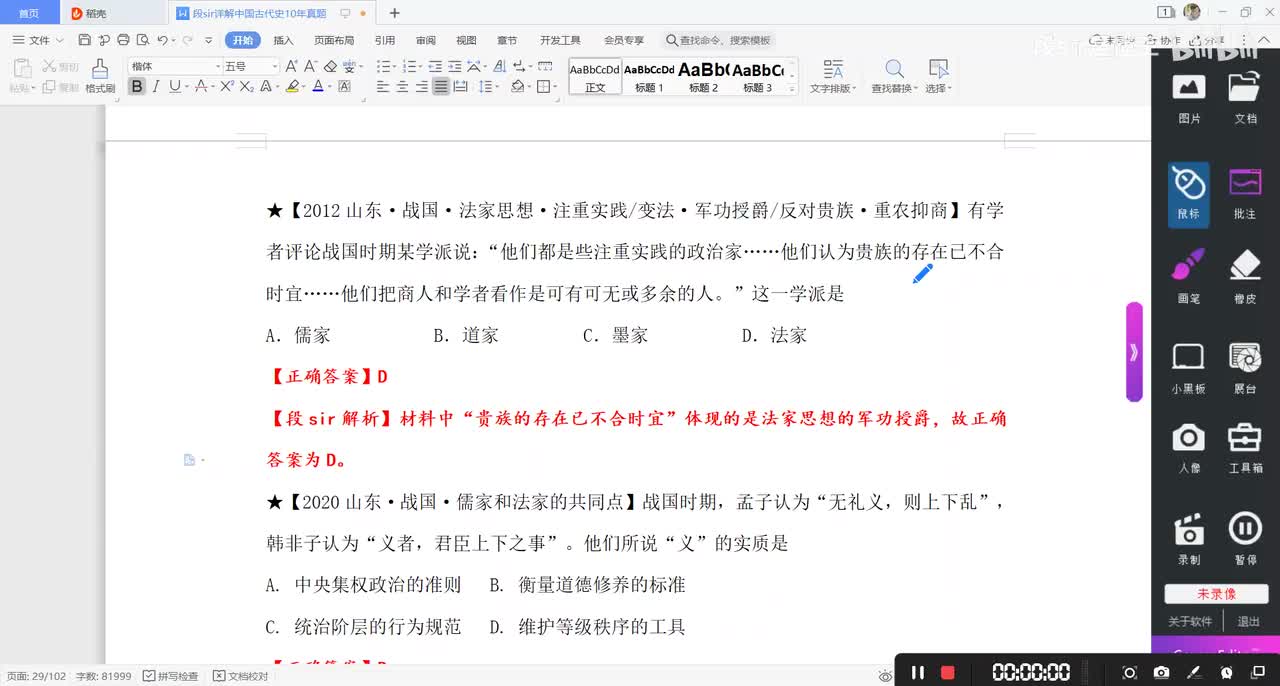
Task: Align text left
Action: 383,87
